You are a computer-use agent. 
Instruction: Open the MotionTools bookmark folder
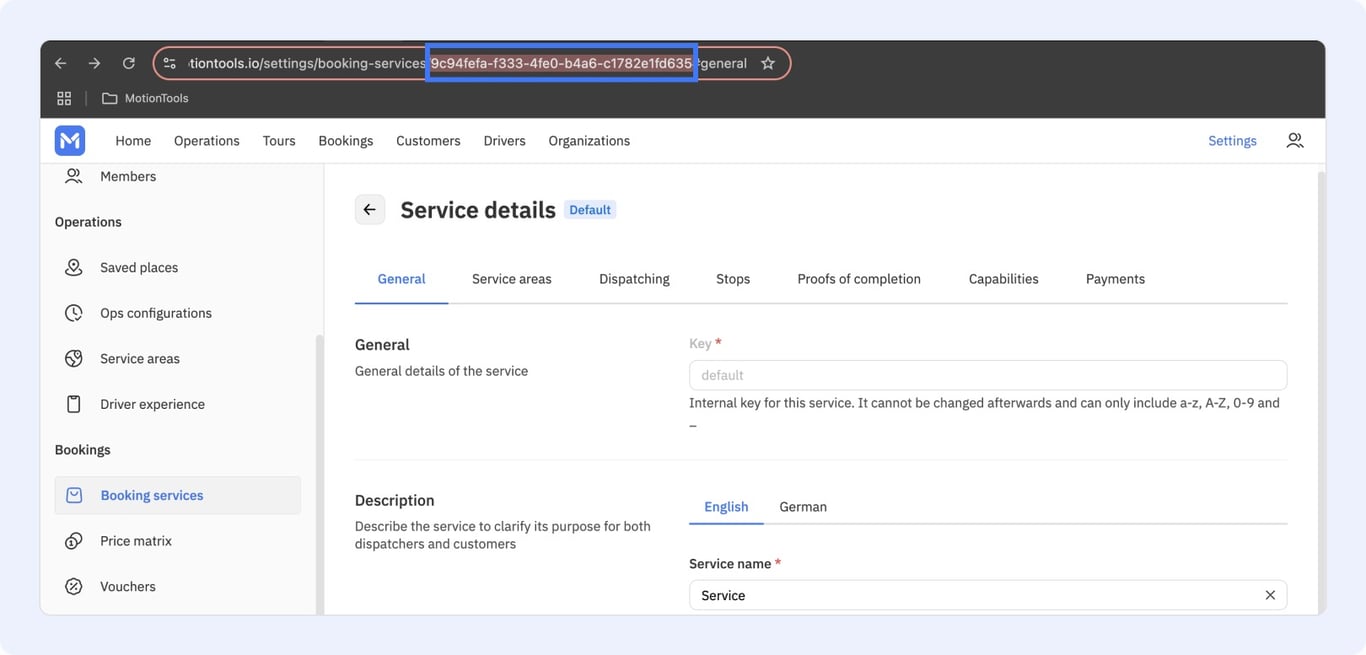(145, 98)
